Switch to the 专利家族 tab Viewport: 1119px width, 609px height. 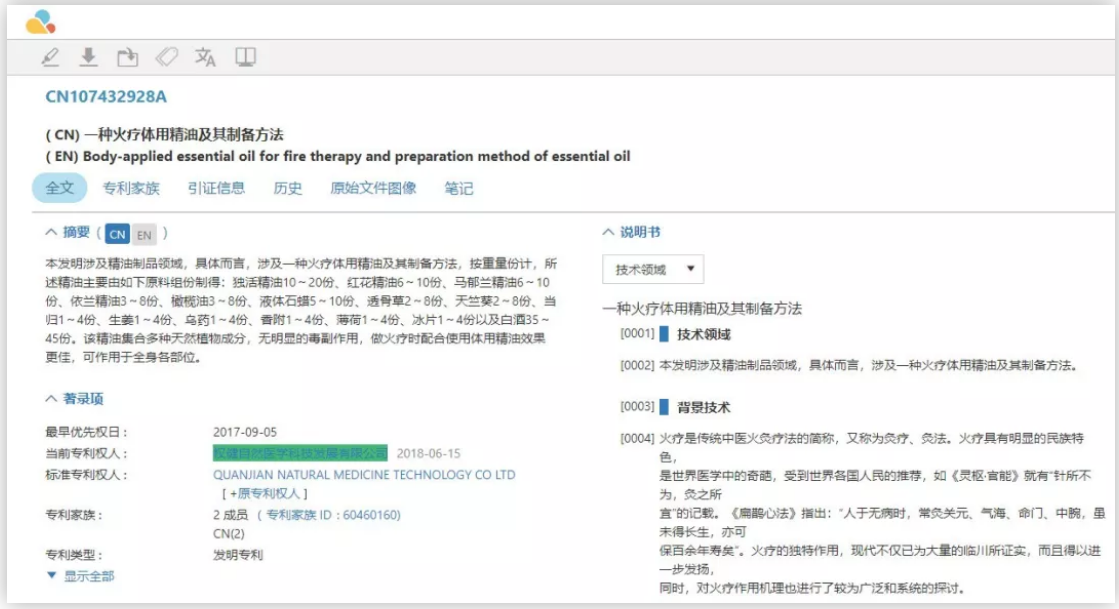[130, 188]
